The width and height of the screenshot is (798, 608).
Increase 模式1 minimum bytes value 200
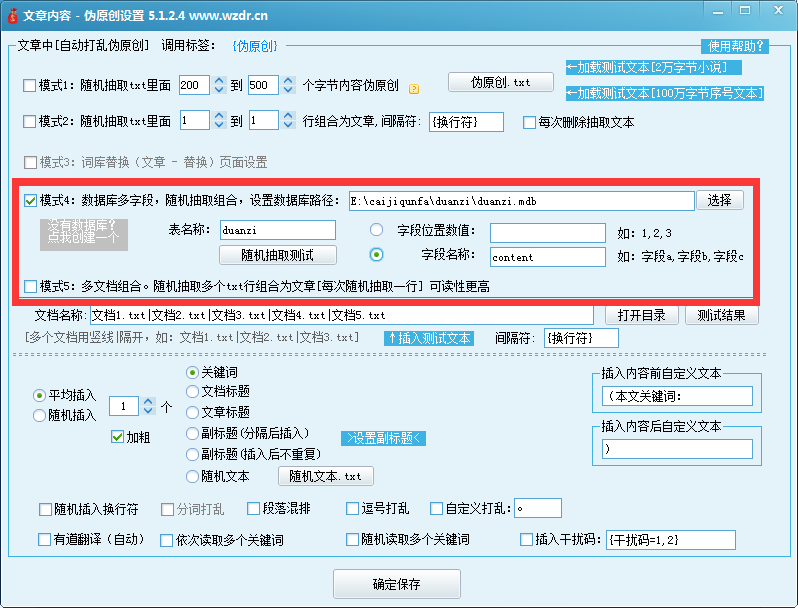219,81
